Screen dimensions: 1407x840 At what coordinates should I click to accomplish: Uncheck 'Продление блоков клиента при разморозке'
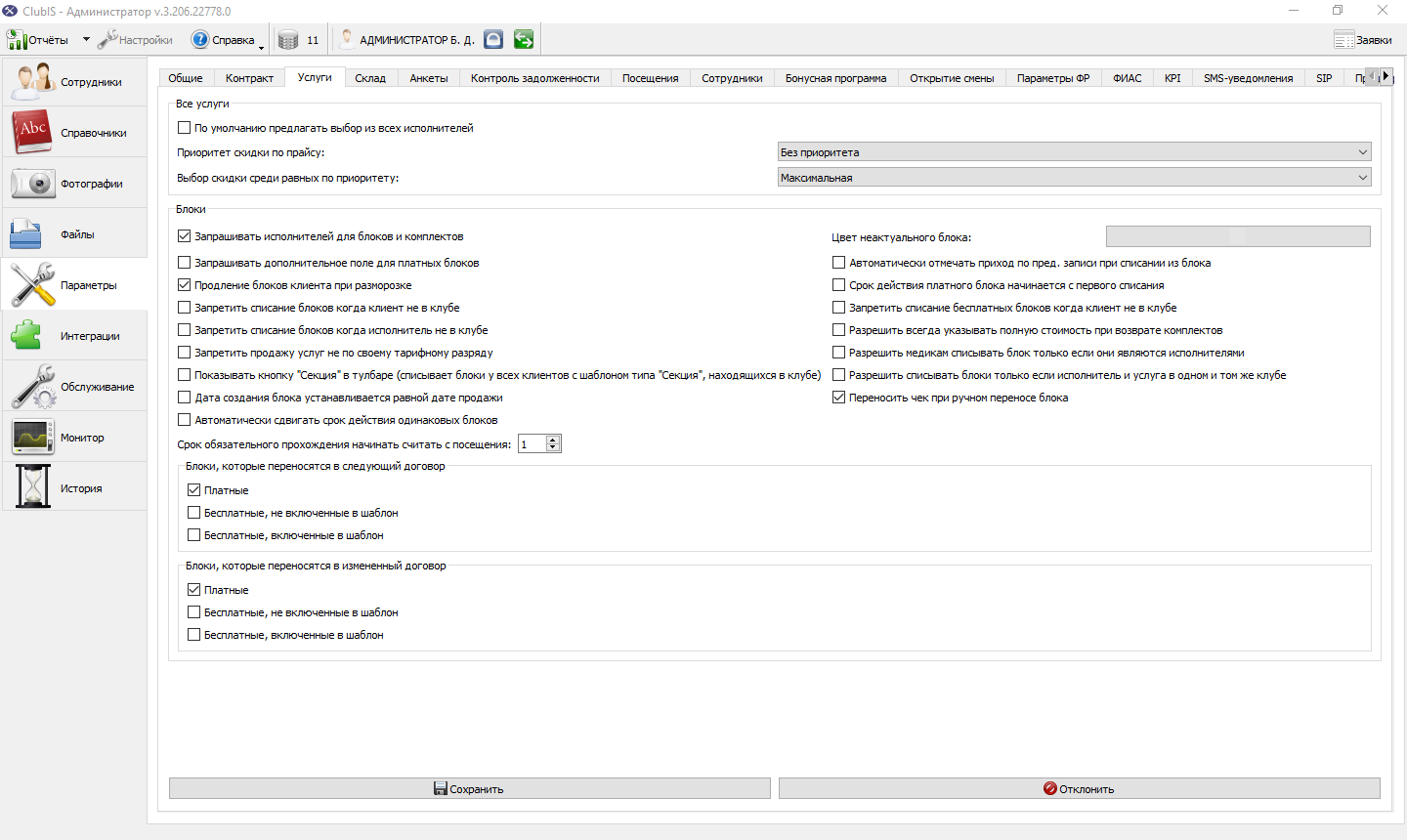tap(184, 285)
